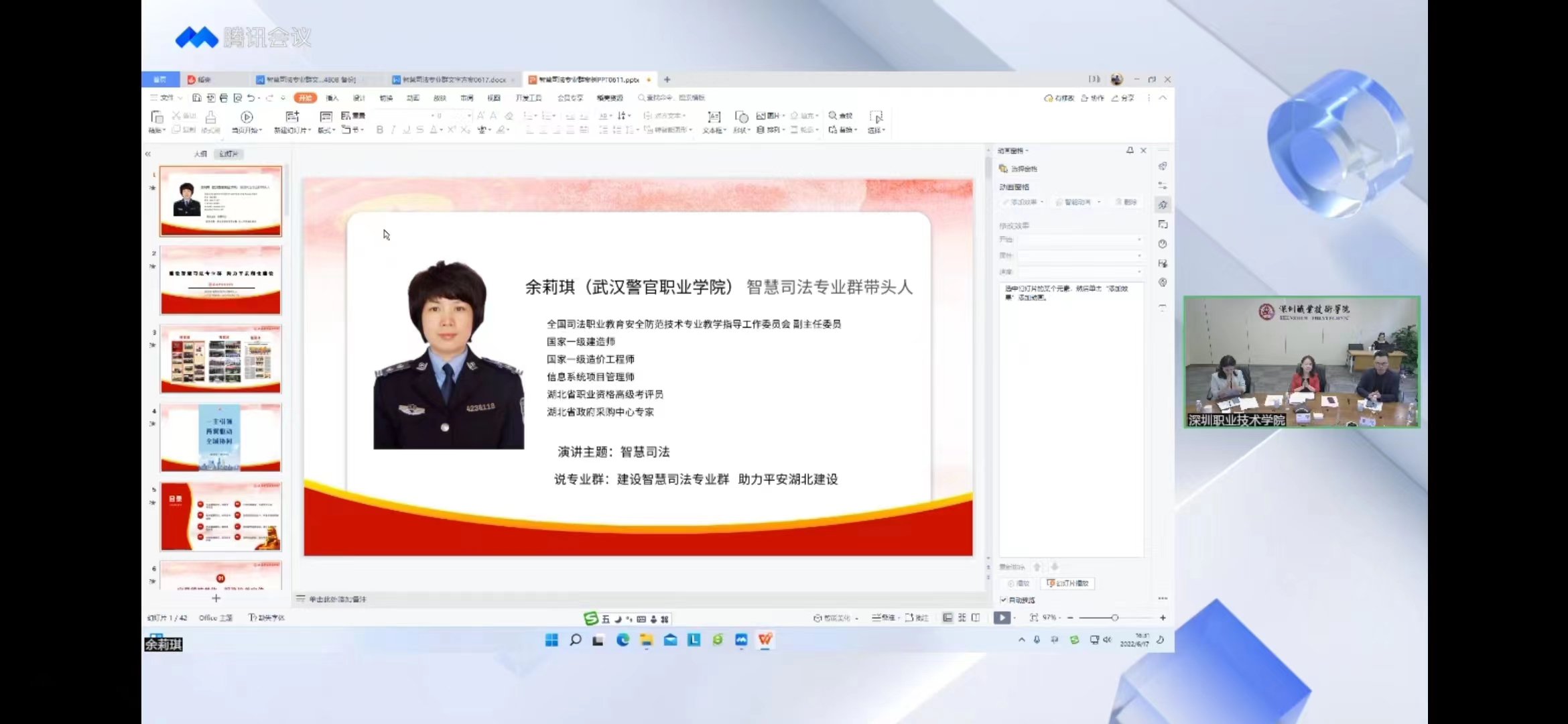Switch to reading view icon in status bar
Screen dimensions: 1568x724
point(976,617)
